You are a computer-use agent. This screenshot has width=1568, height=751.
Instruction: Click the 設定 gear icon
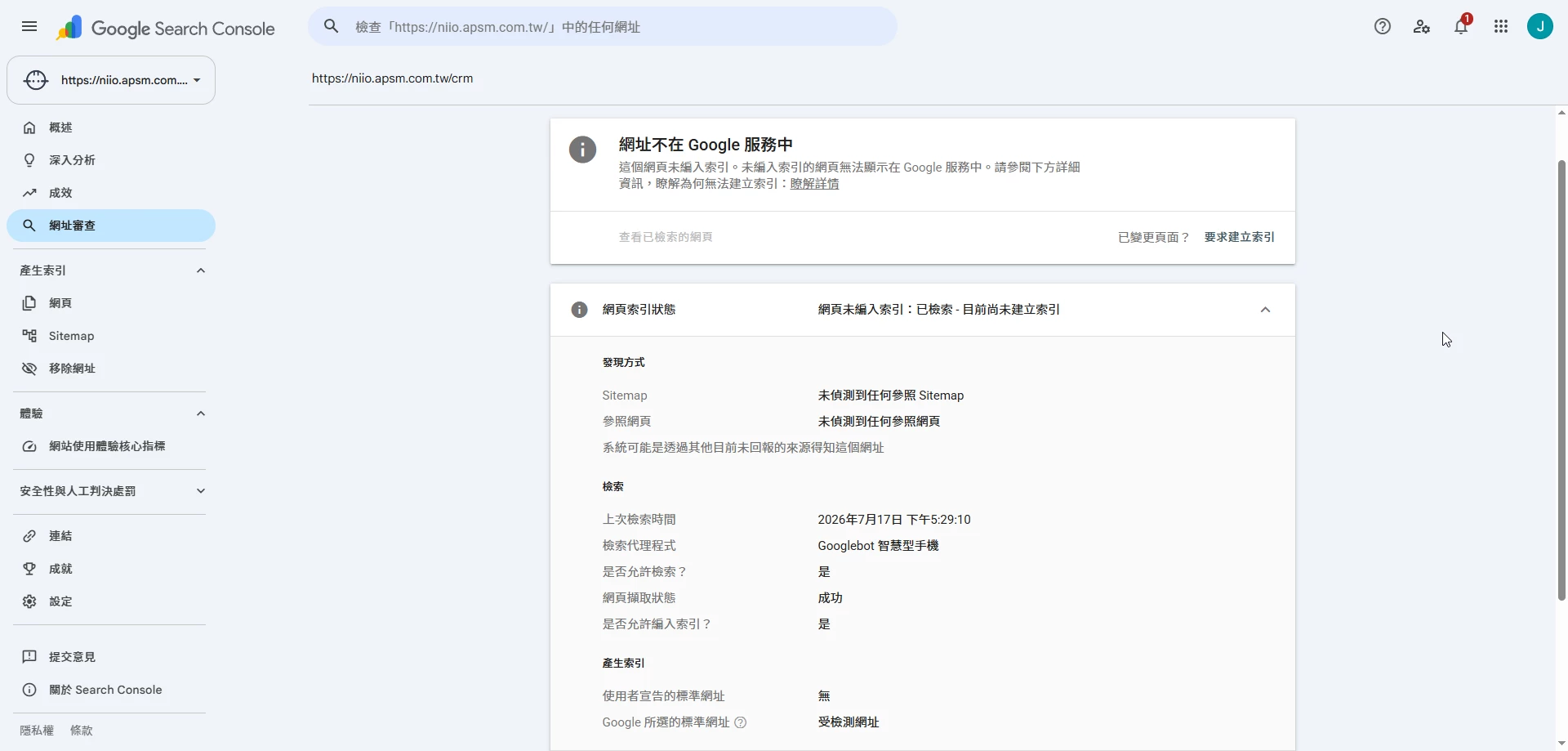coord(29,601)
